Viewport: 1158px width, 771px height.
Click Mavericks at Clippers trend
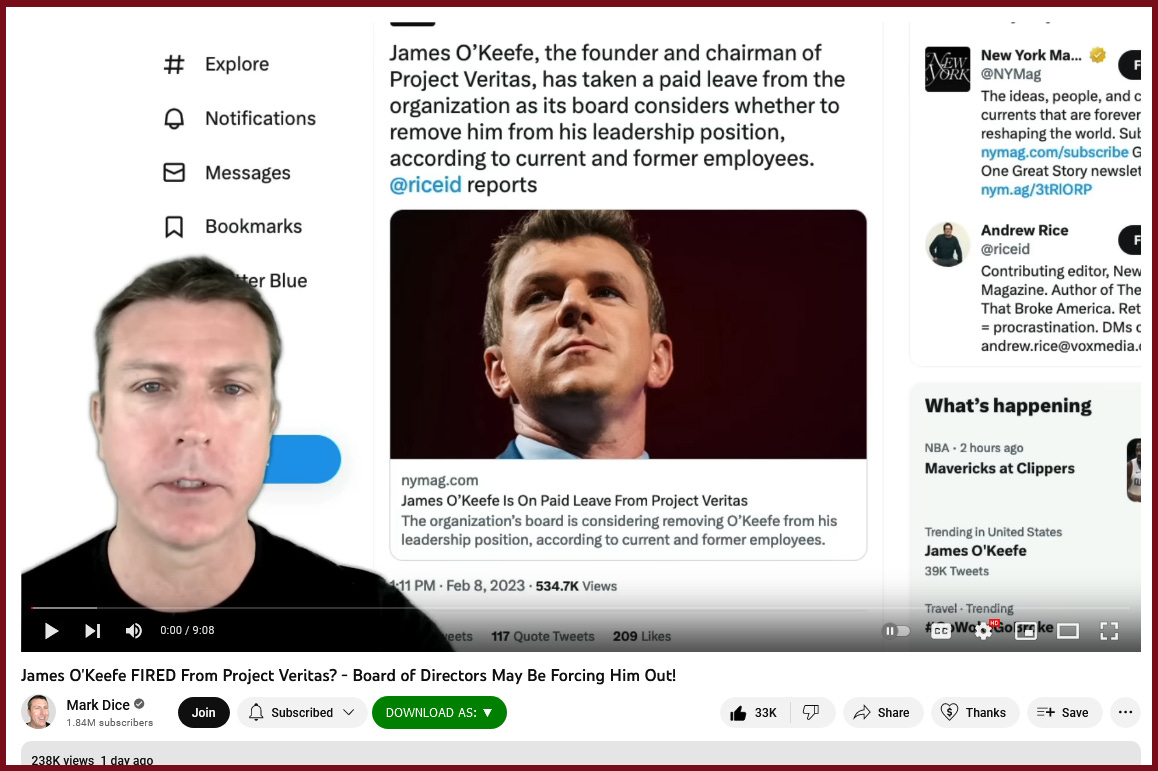tap(1000, 468)
